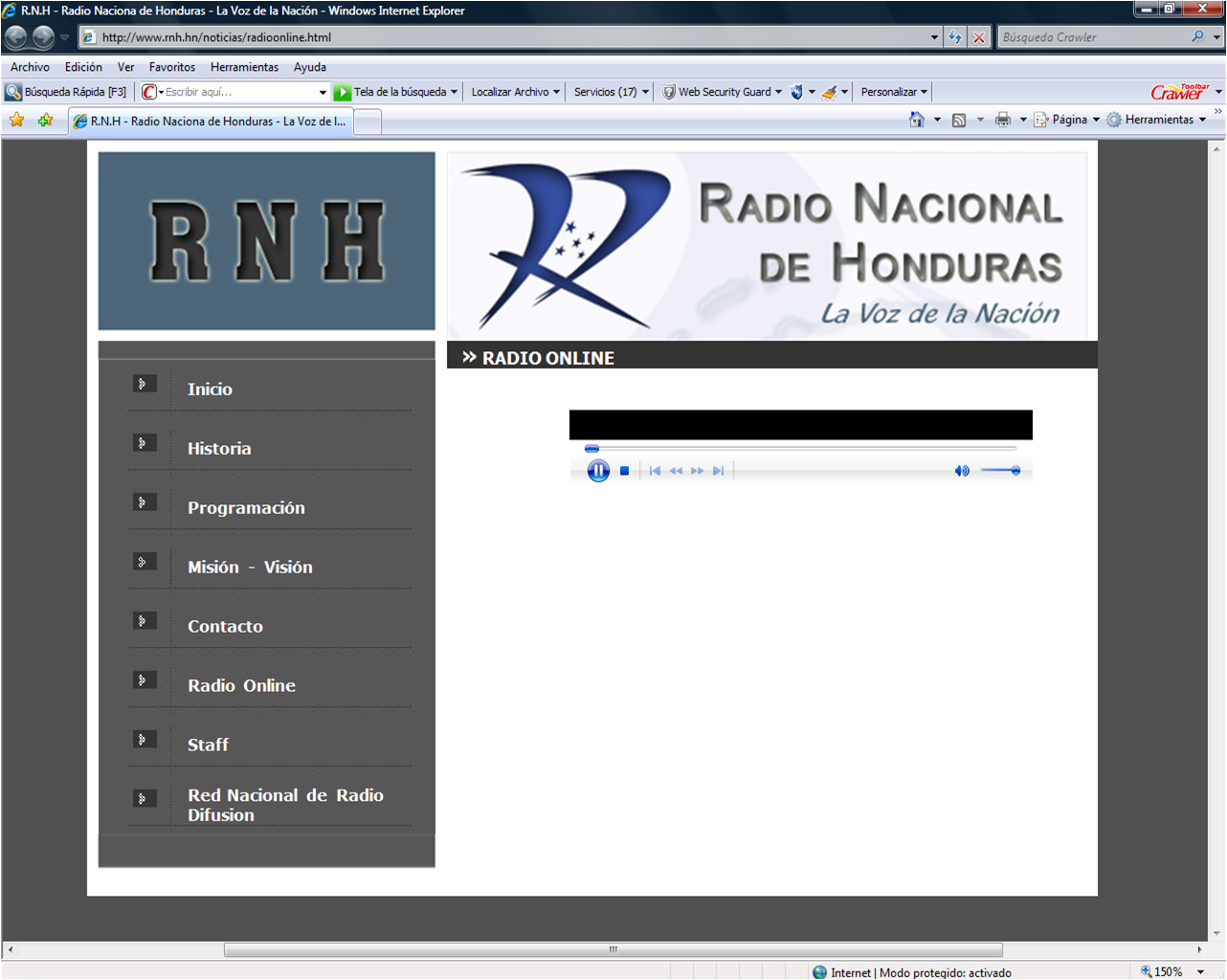The height and width of the screenshot is (980, 1227).
Task: Open the Web Security Guard dropdown
Action: (x=723, y=92)
